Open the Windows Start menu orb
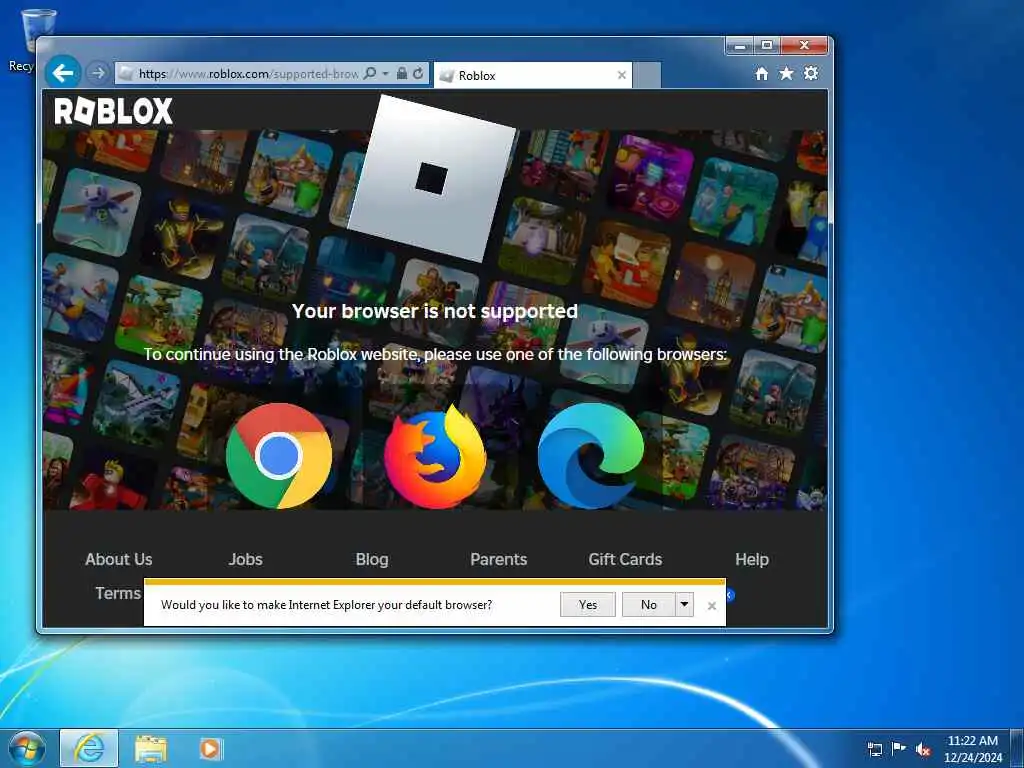Viewport: 1024px width, 768px height. [27, 748]
